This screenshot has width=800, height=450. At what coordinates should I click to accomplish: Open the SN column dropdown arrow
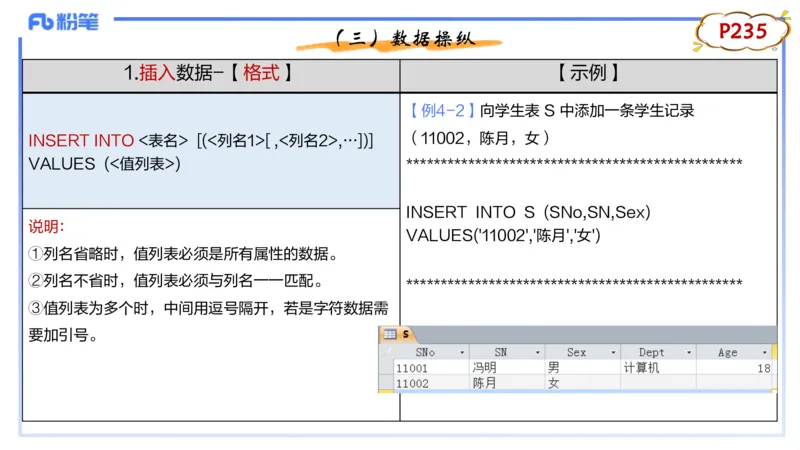[x=538, y=353]
